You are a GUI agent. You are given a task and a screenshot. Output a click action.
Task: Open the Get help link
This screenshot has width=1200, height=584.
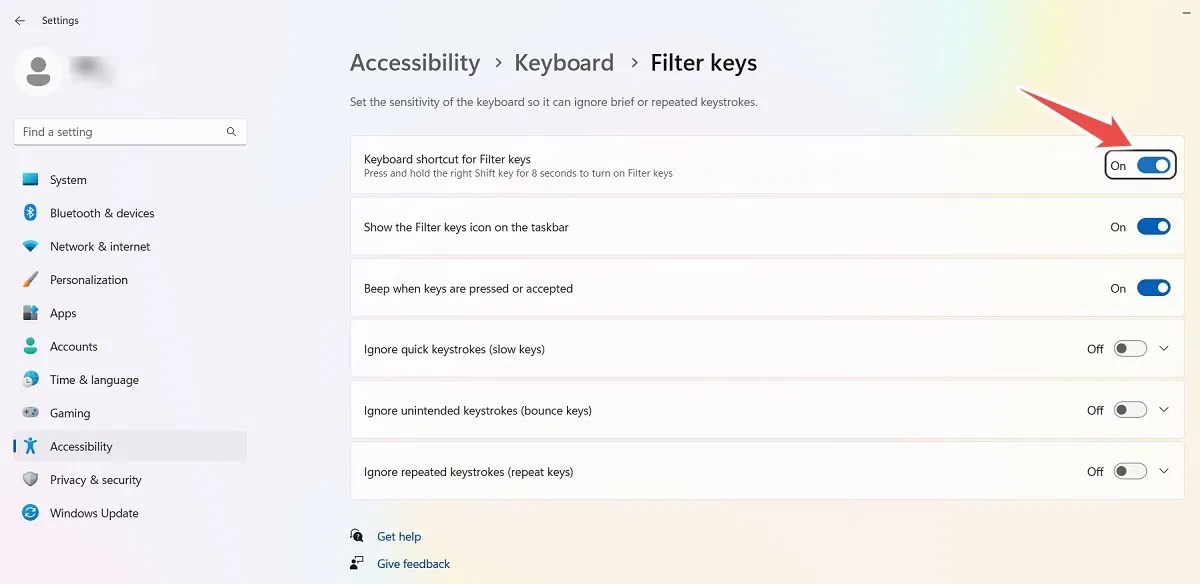pyautogui.click(x=399, y=536)
